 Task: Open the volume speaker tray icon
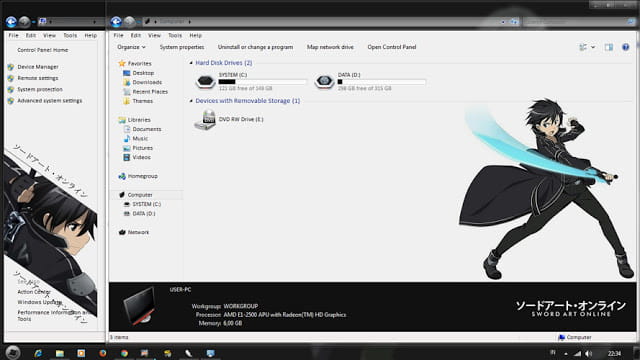pyautogui.click(x=588, y=353)
